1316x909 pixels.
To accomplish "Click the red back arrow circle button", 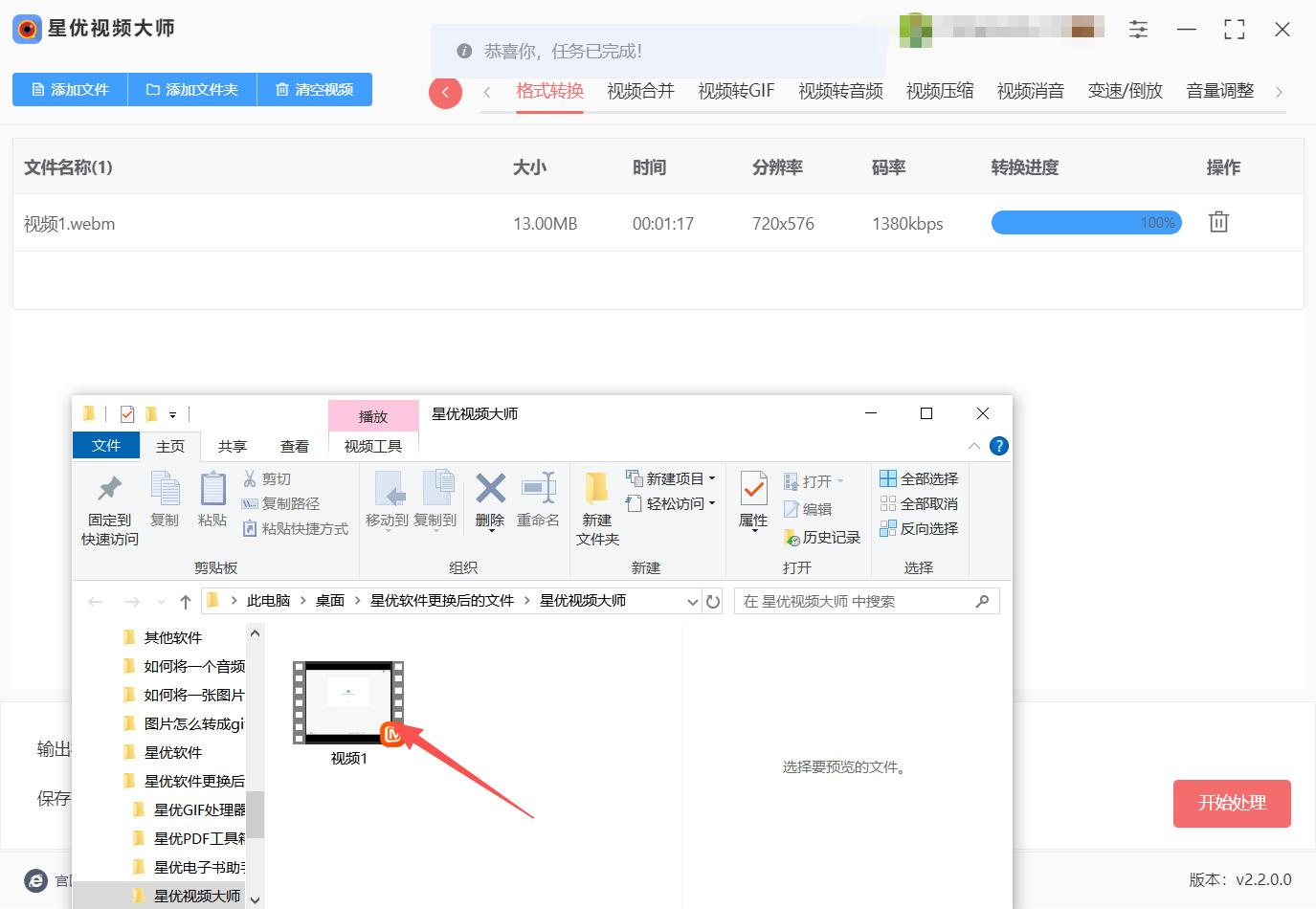I will (x=445, y=92).
